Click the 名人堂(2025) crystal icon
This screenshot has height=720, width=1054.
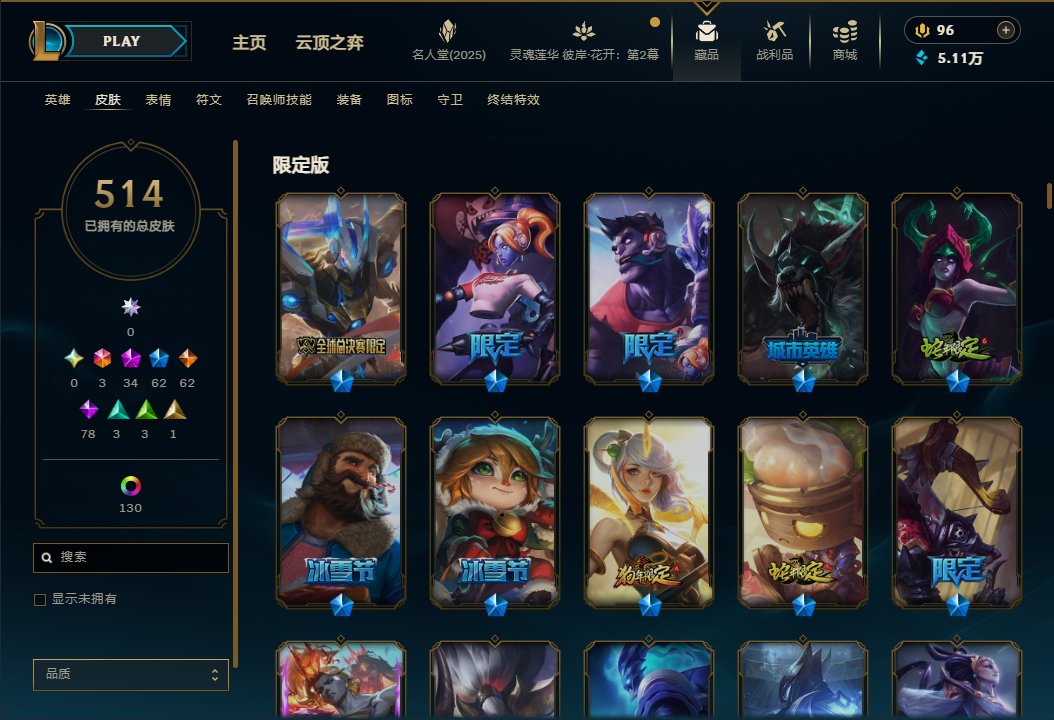[448, 31]
